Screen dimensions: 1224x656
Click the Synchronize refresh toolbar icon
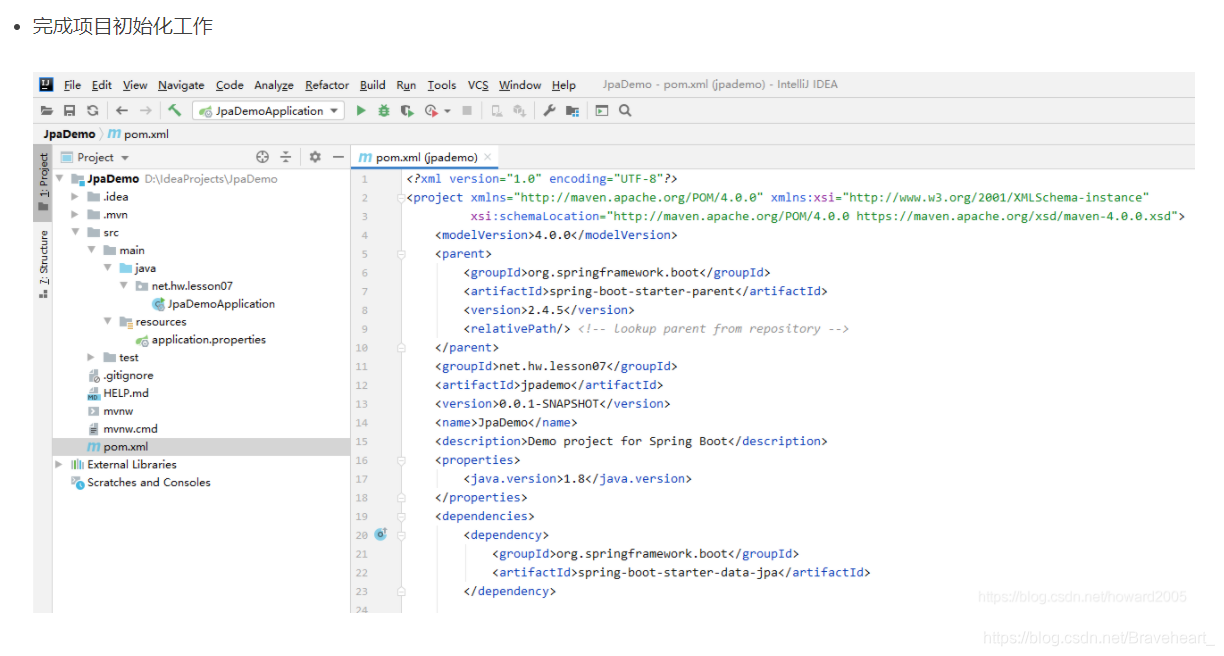click(93, 111)
